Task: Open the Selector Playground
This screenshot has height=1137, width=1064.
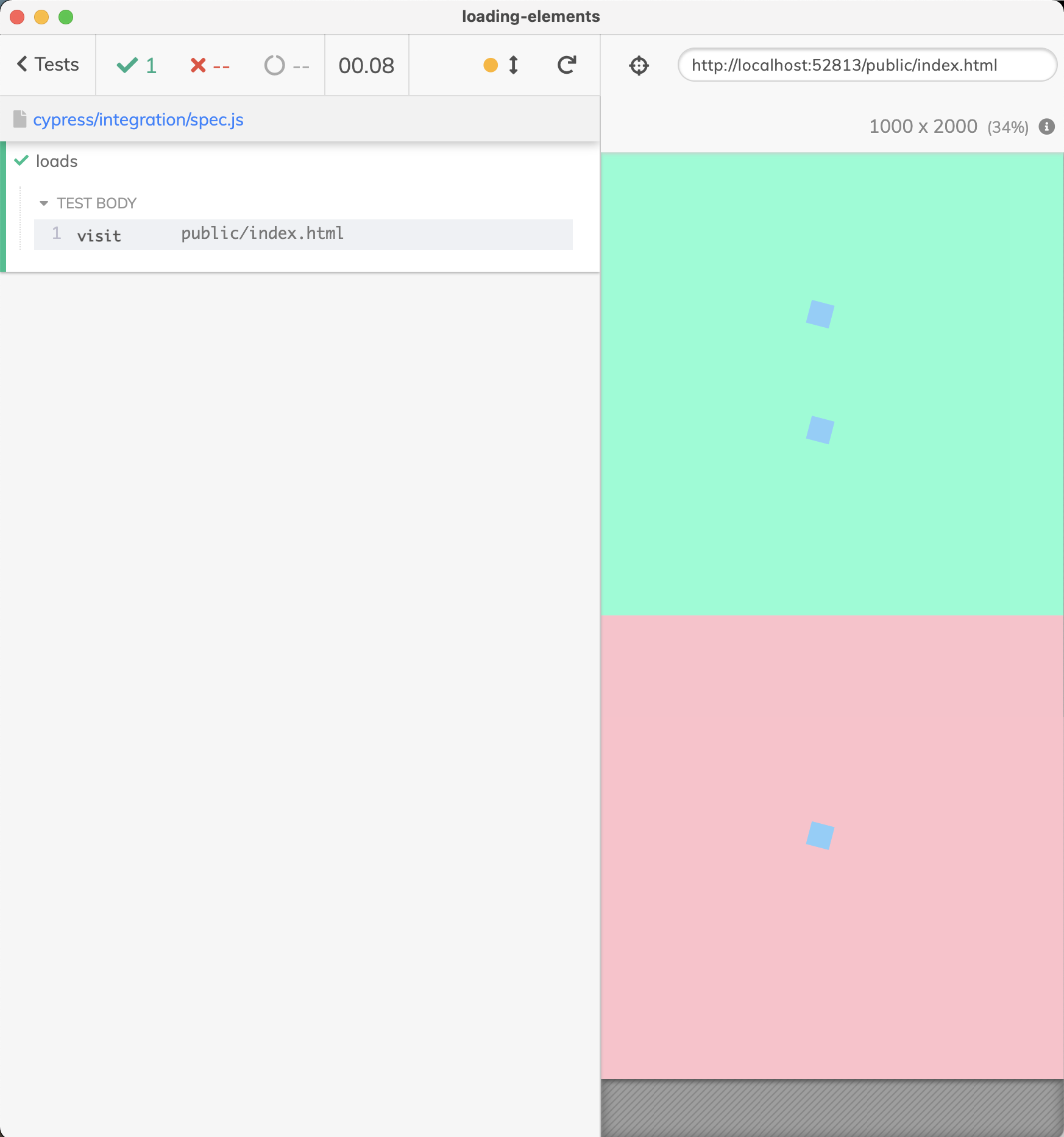Action: pyautogui.click(x=639, y=65)
